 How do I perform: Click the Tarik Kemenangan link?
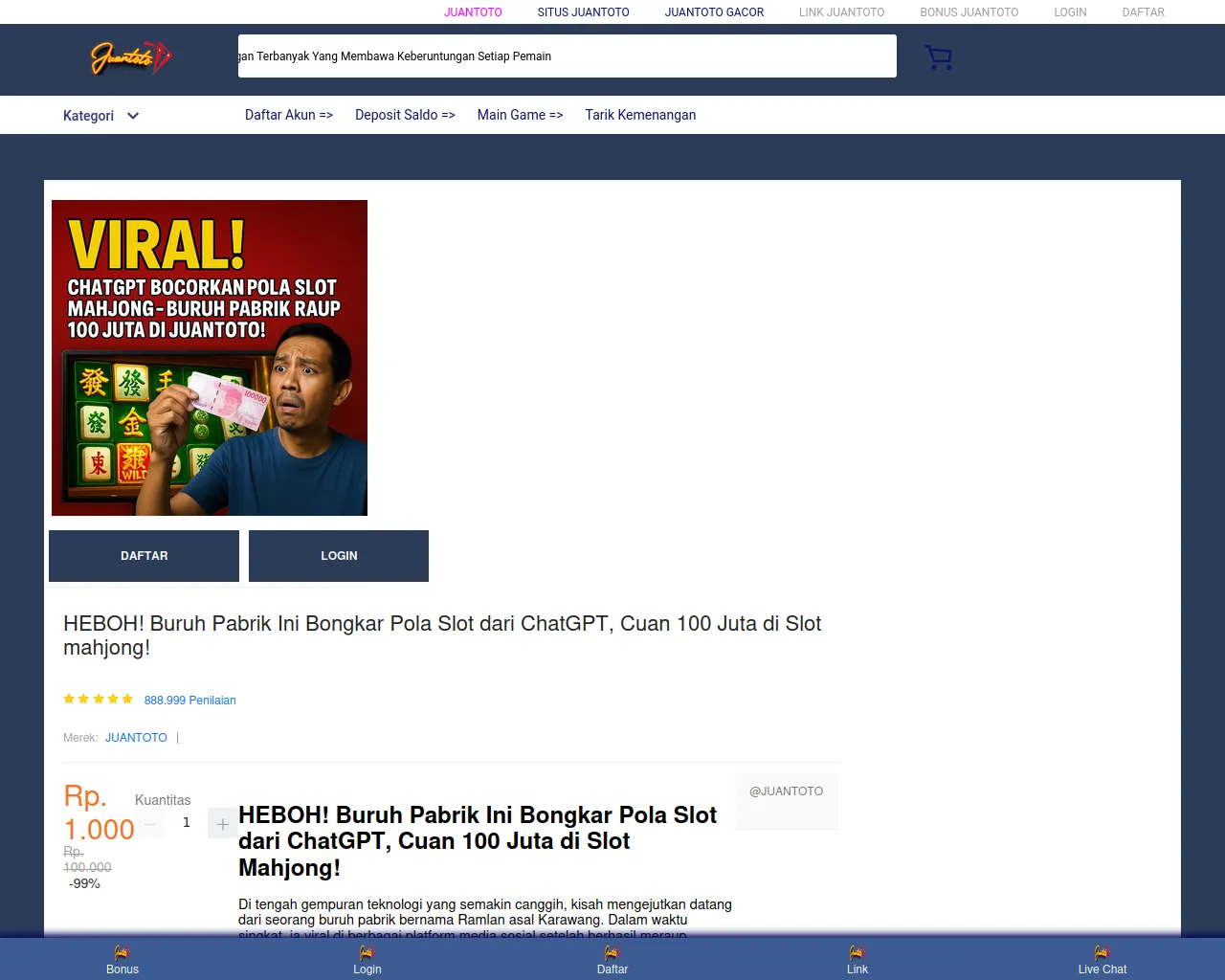(x=641, y=115)
